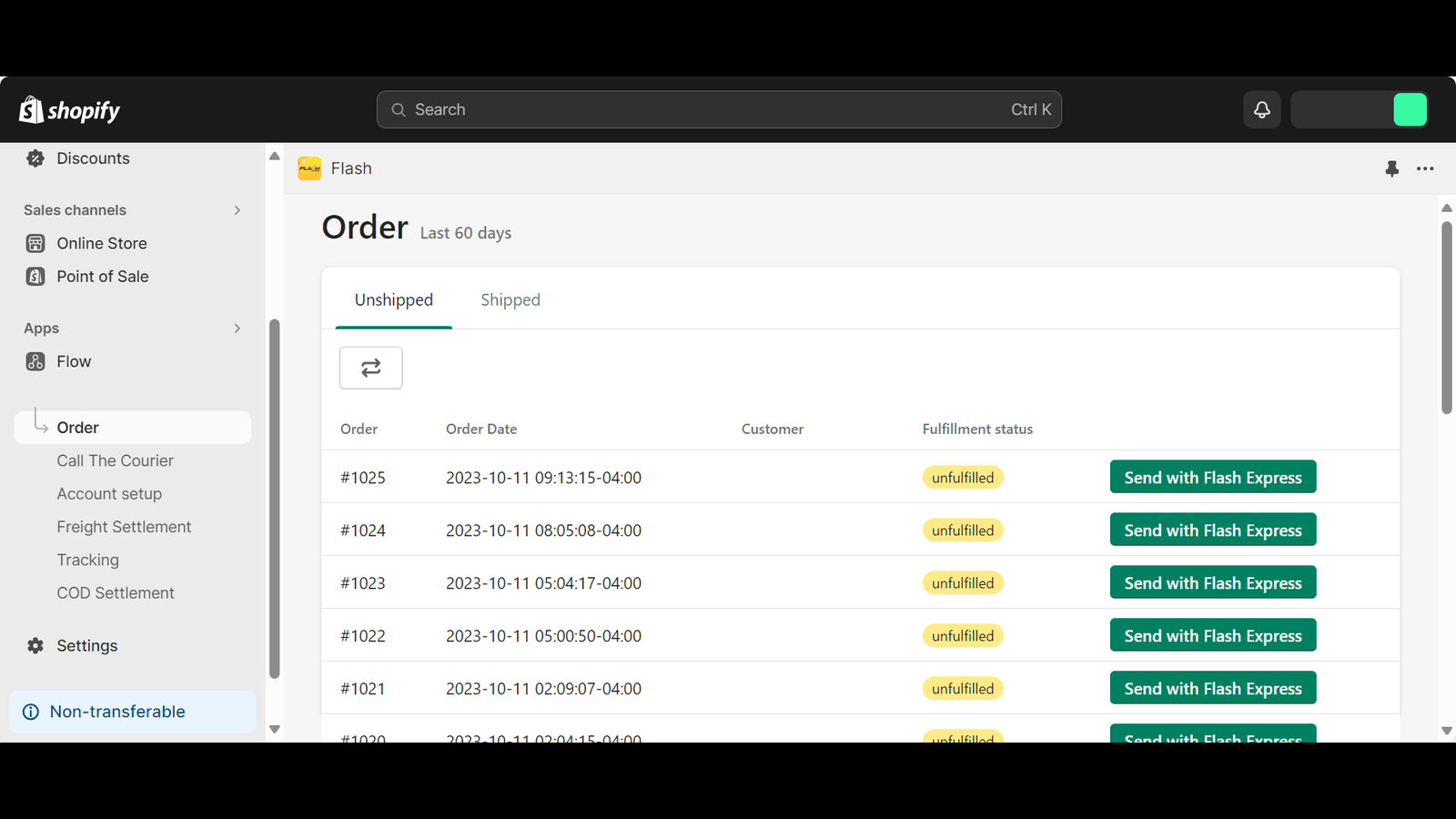Image resolution: width=1456 pixels, height=819 pixels.
Task: Click date 2023-10-11 02:09:07-04:00
Action: click(543, 689)
